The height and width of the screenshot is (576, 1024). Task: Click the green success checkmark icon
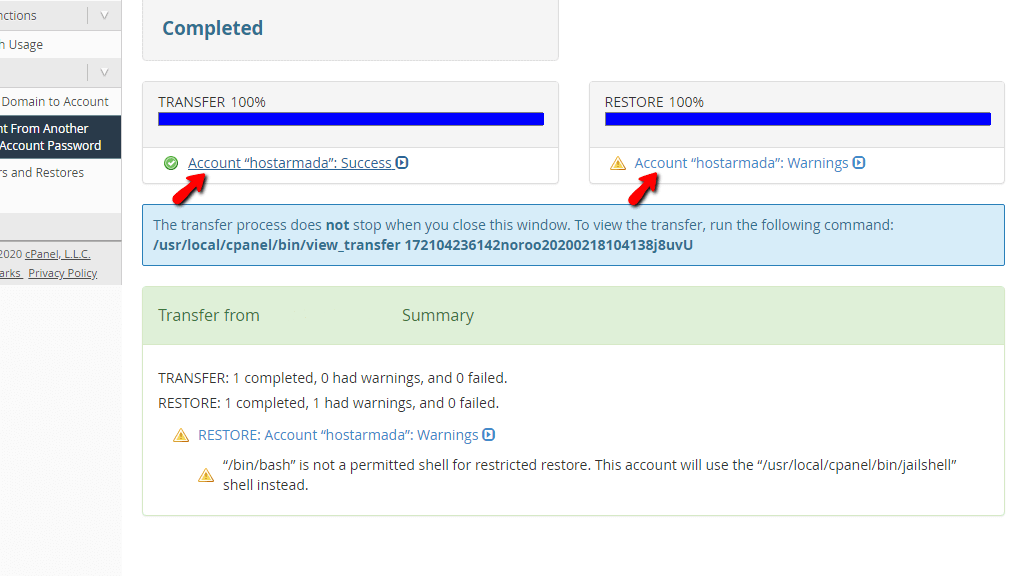[x=171, y=163]
